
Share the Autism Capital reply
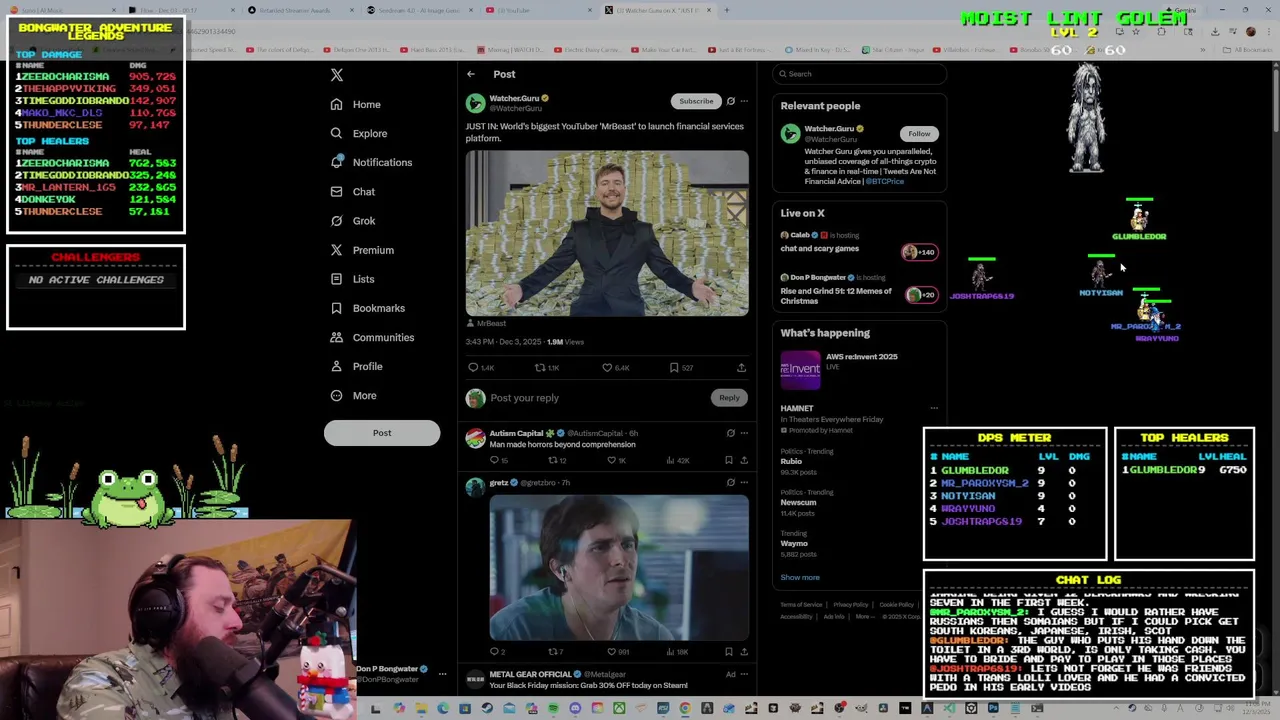pos(744,460)
